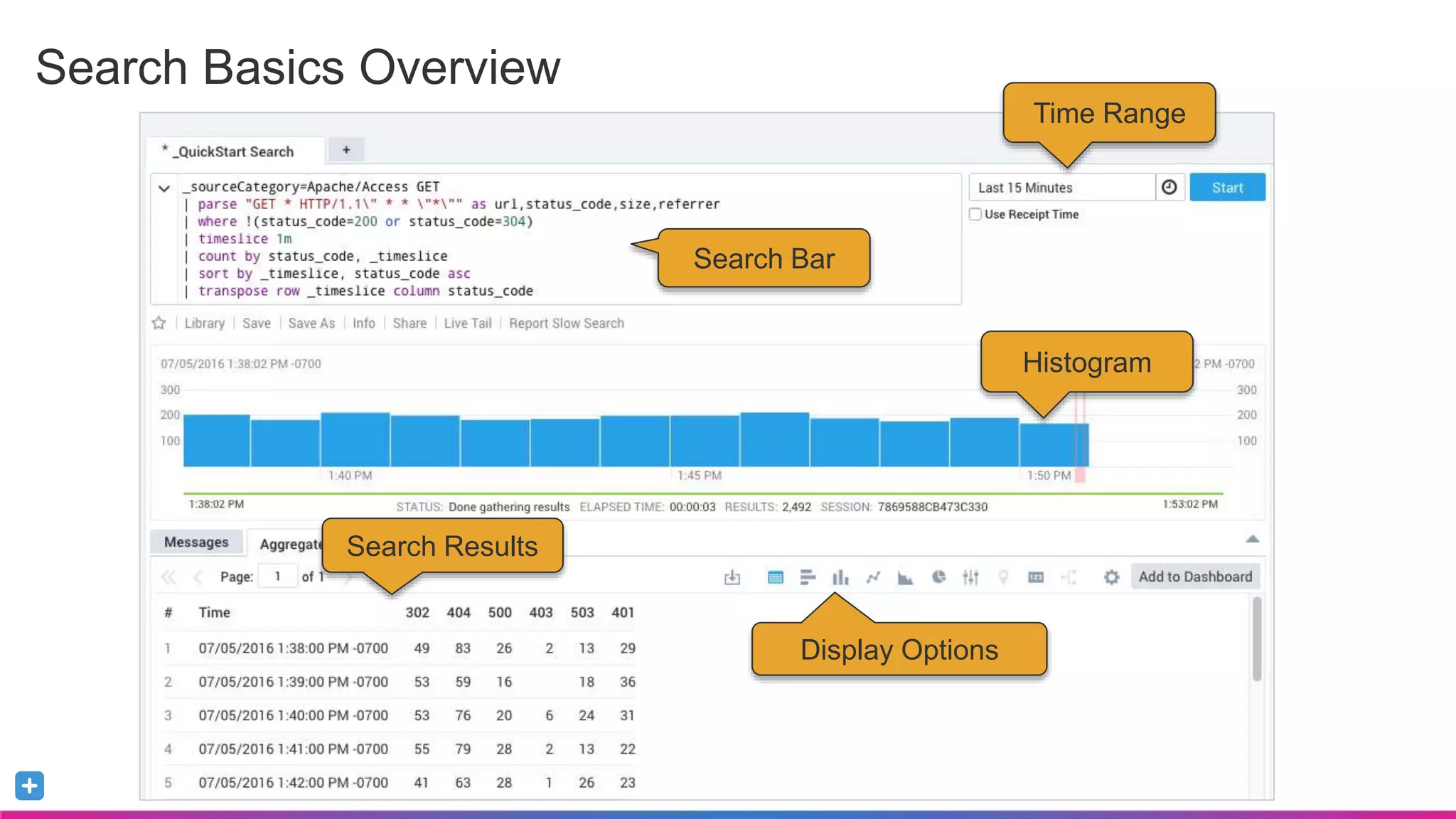Click Report Slow Search
Viewport: 1456px width, 819px height.
click(567, 323)
